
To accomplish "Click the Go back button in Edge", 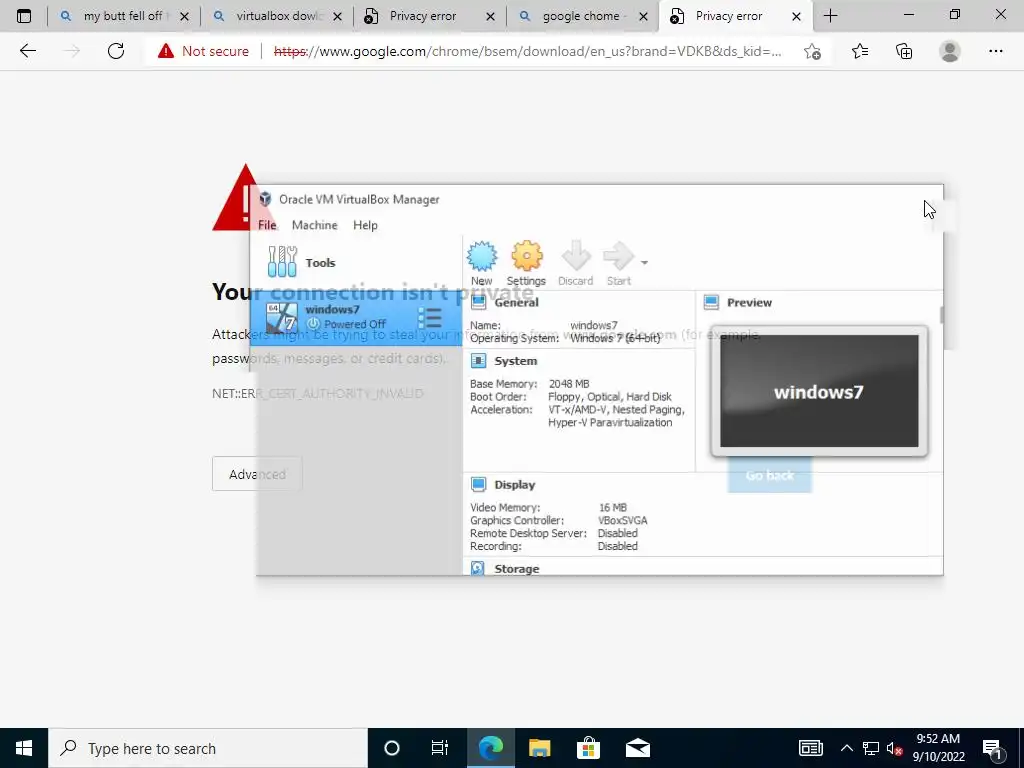I will (769, 475).
